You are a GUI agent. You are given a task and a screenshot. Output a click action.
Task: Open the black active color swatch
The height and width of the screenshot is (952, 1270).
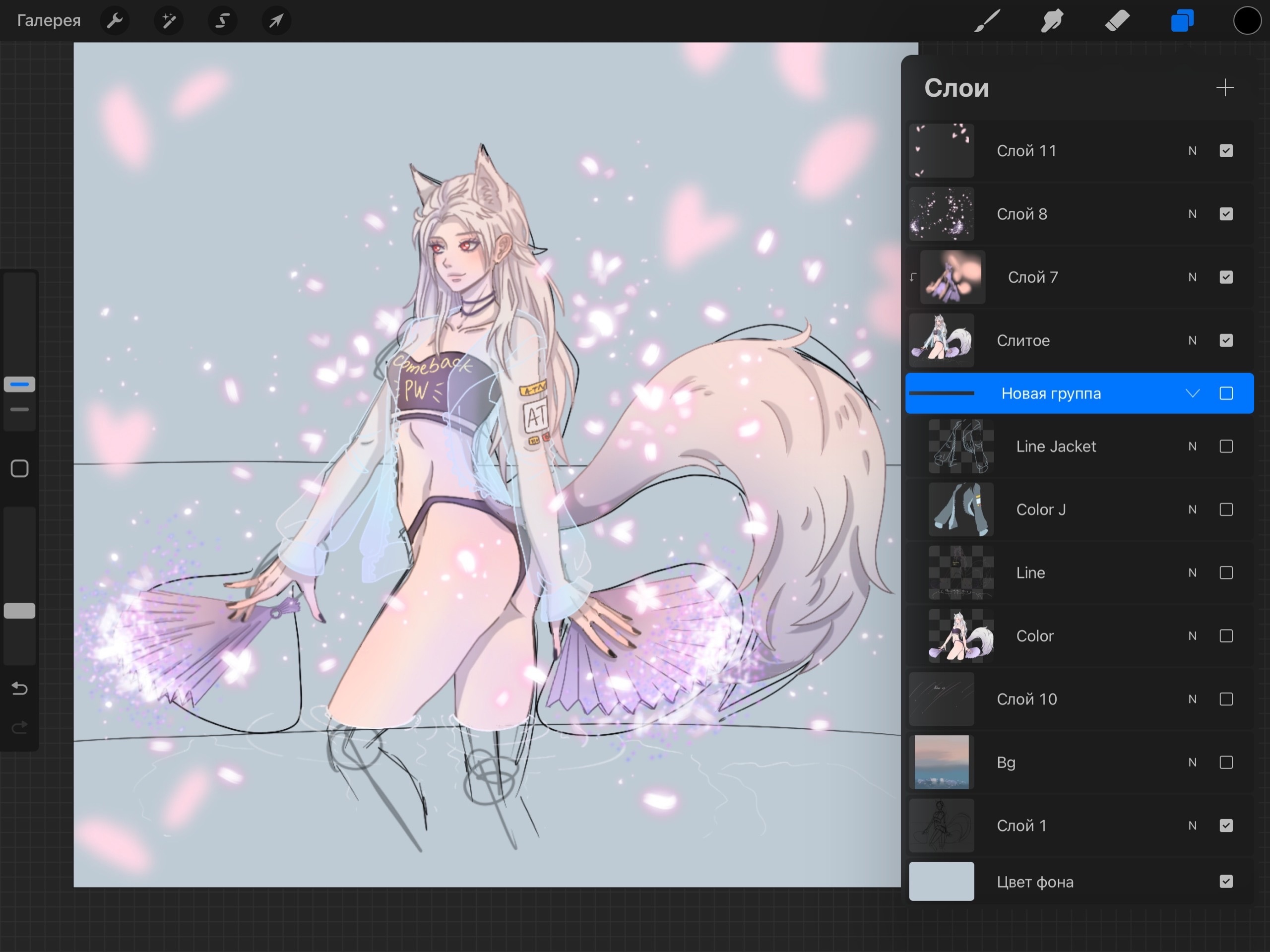click(1247, 21)
